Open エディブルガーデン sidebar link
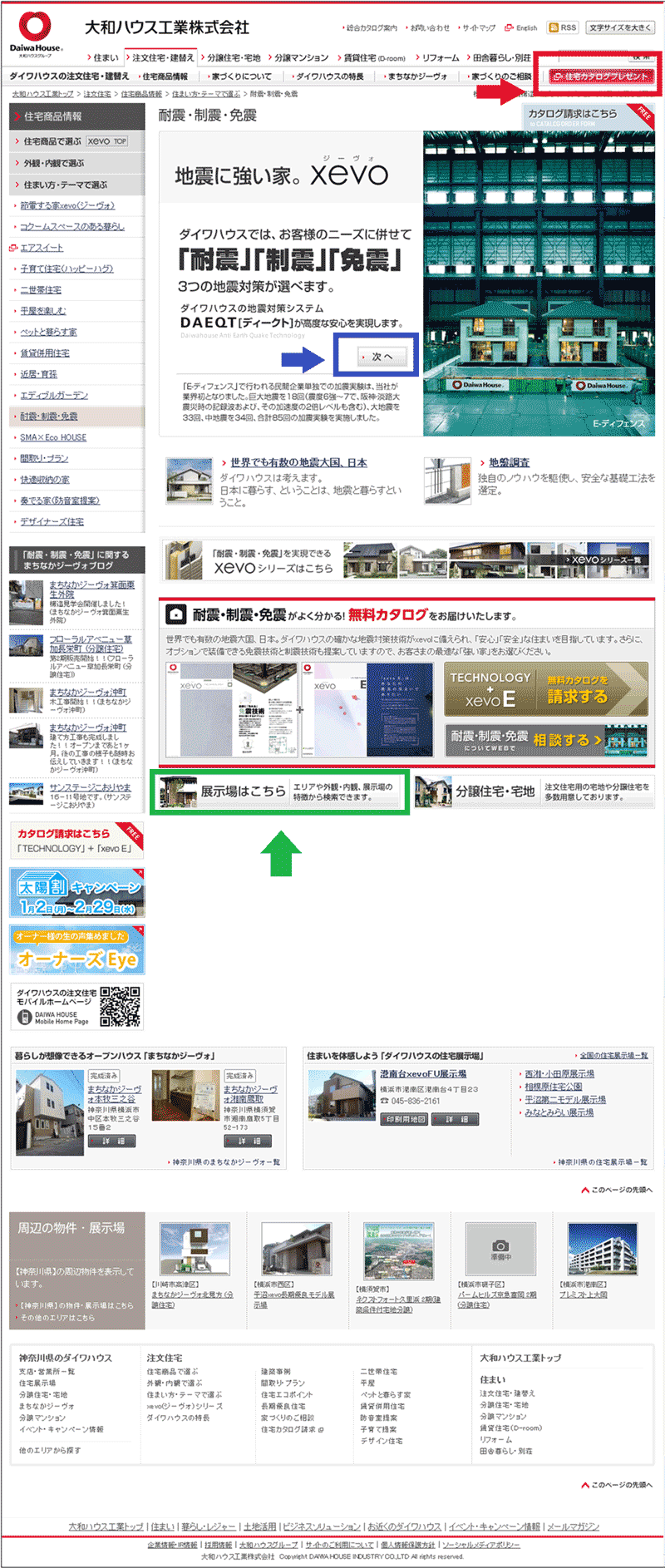Image resolution: width=665 pixels, height=1568 pixels. click(54, 395)
